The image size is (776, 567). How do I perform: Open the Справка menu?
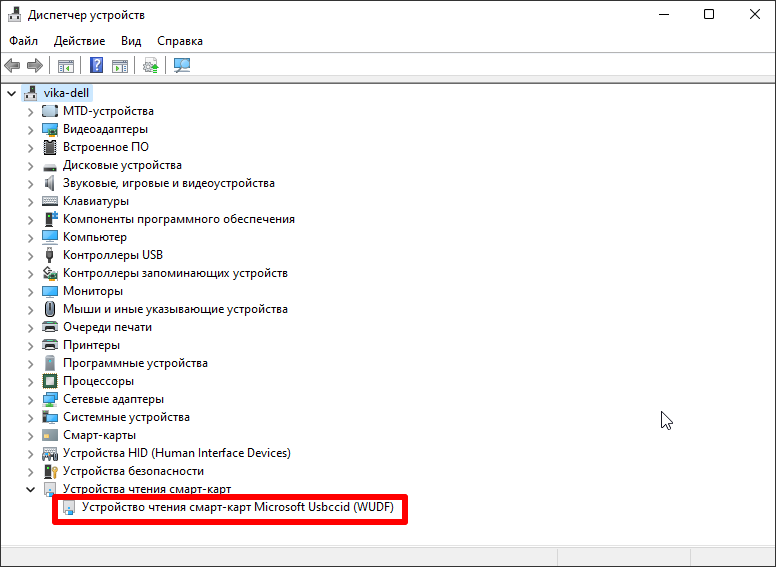(179, 41)
